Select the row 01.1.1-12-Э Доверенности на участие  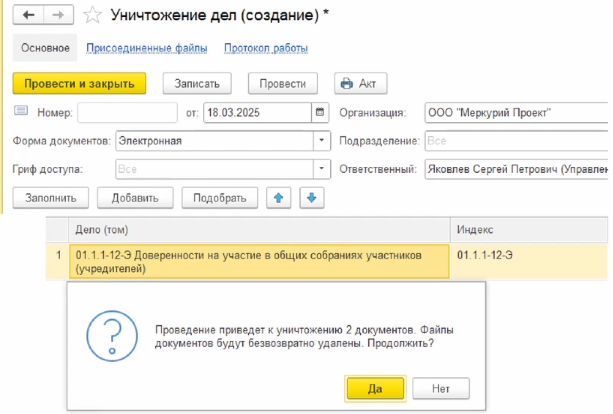259,262
